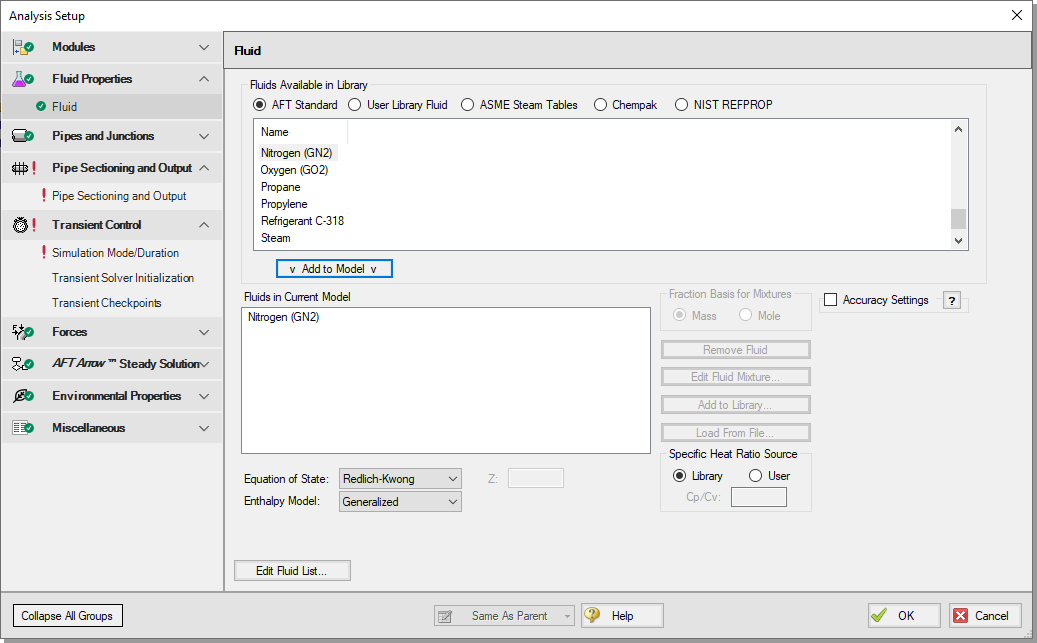Select the NIST REFPROP radio button
This screenshot has height=643, width=1037.
pyautogui.click(x=682, y=105)
